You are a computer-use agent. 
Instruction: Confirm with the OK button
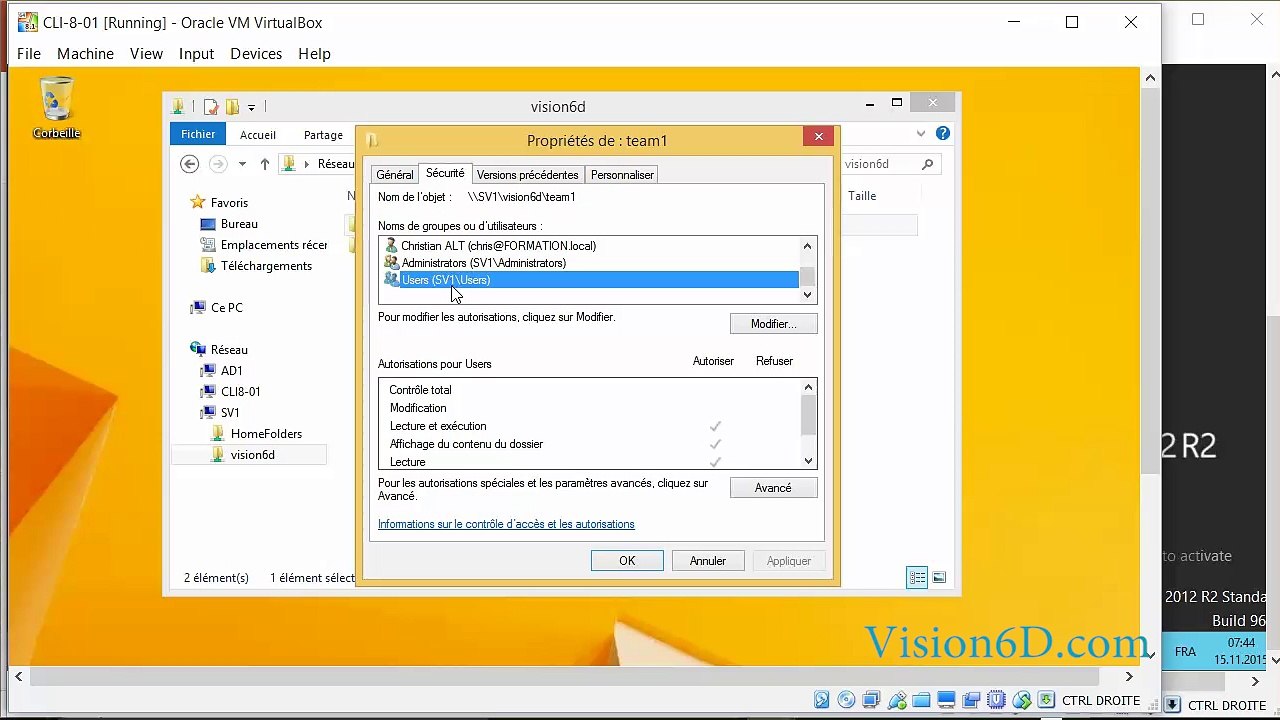(x=627, y=561)
